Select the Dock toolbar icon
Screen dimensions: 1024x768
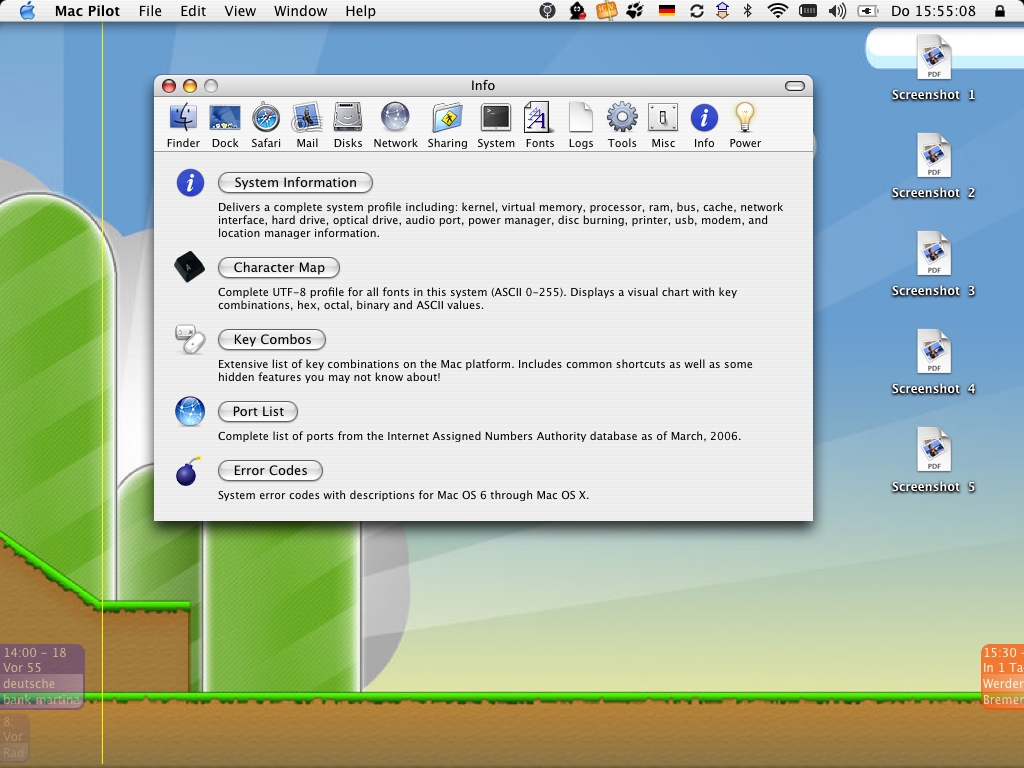pyautogui.click(x=225, y=125)
